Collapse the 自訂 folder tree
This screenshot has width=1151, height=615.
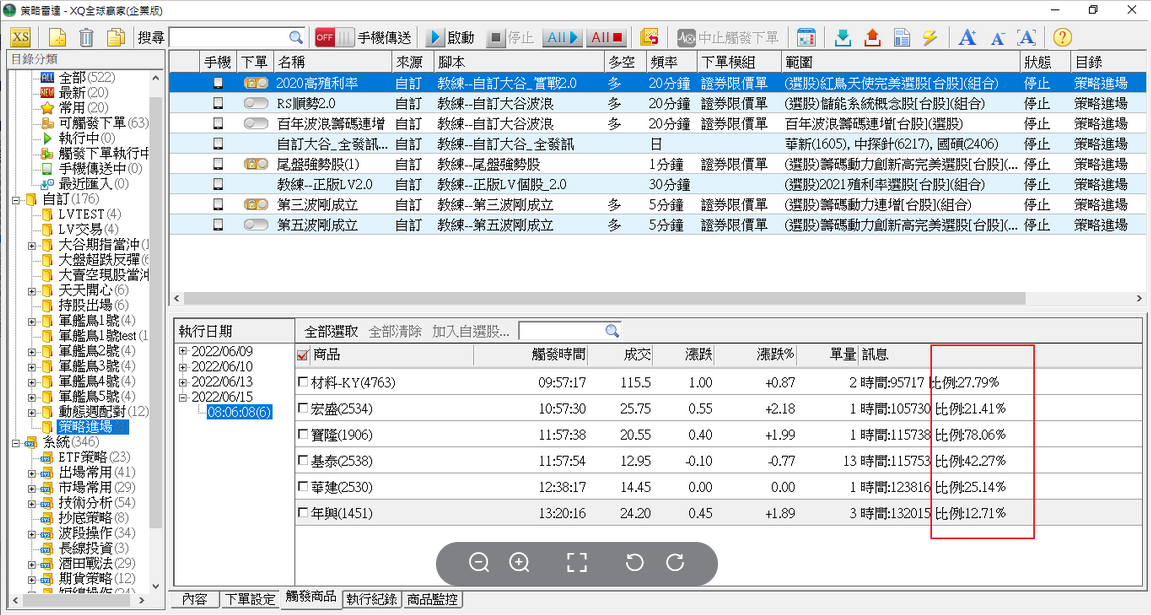click(x=16, y=200)
